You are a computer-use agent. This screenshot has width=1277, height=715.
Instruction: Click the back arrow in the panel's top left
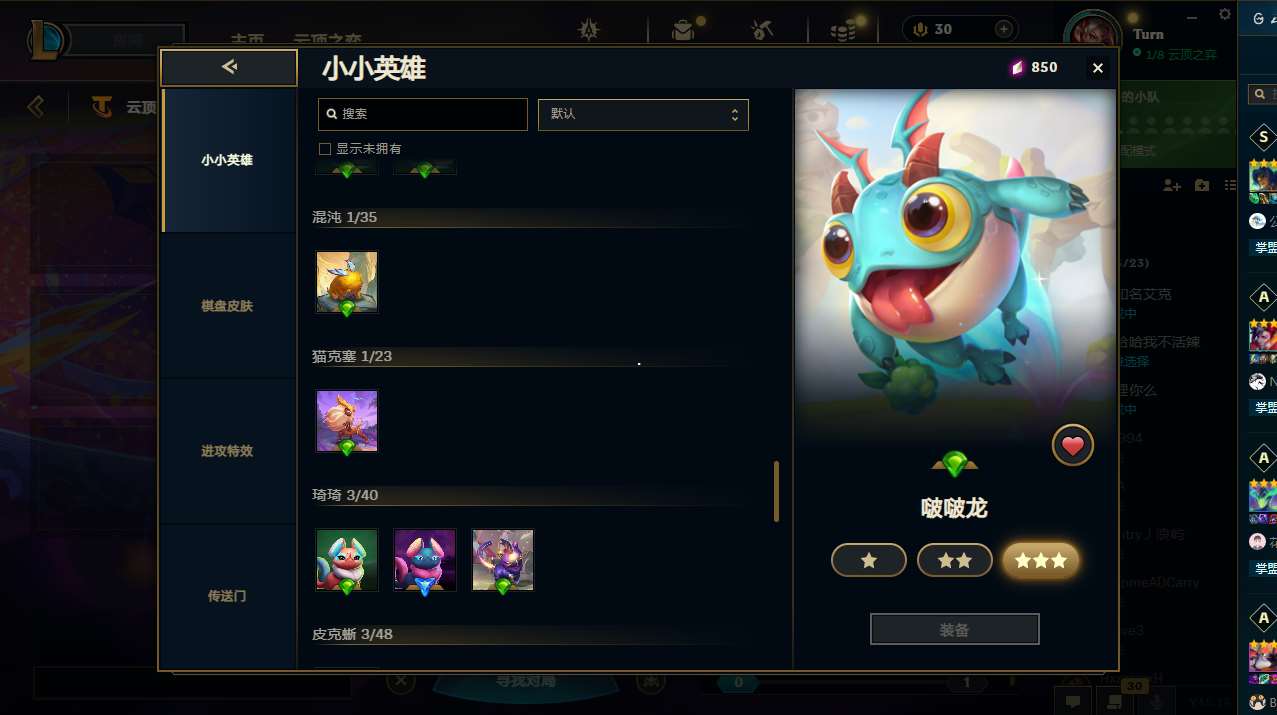pyautogui.click(x=229, y=67)
